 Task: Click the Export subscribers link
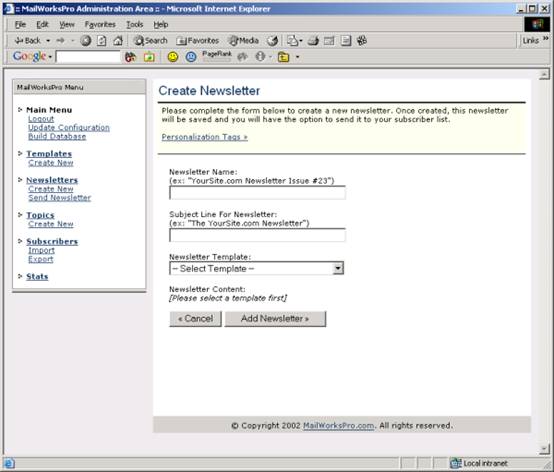click(41, 259)
